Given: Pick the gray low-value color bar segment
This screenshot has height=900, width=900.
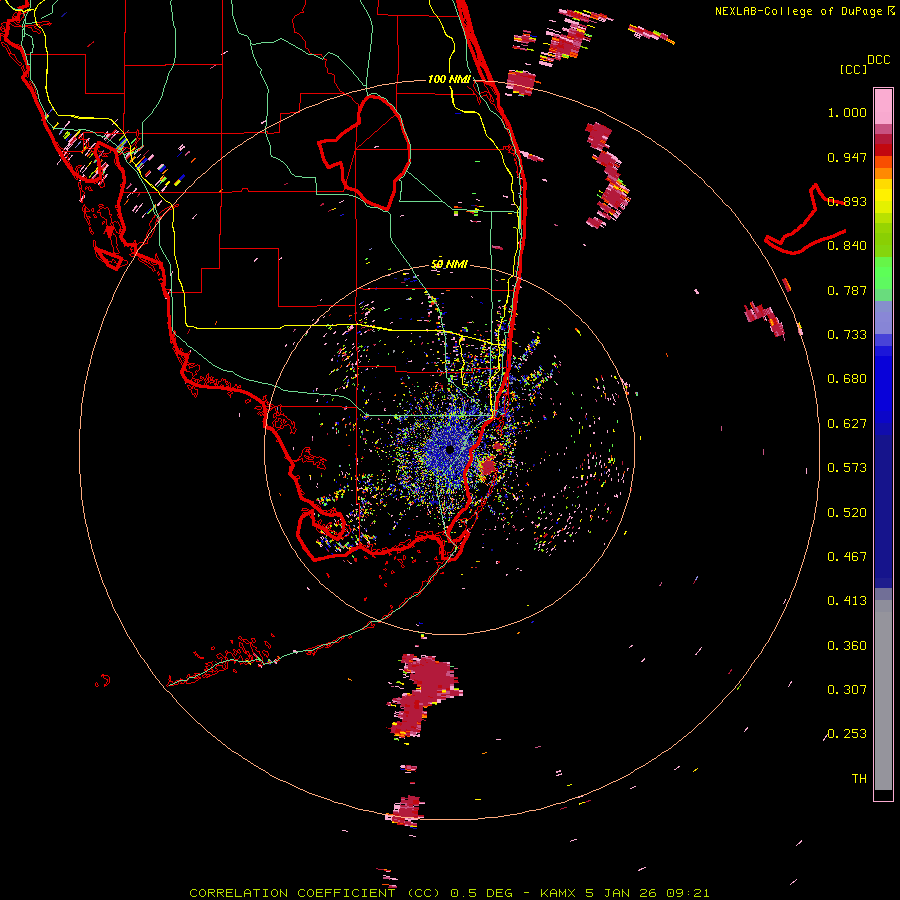Looking at the screenshot, I should coord(883,695).
